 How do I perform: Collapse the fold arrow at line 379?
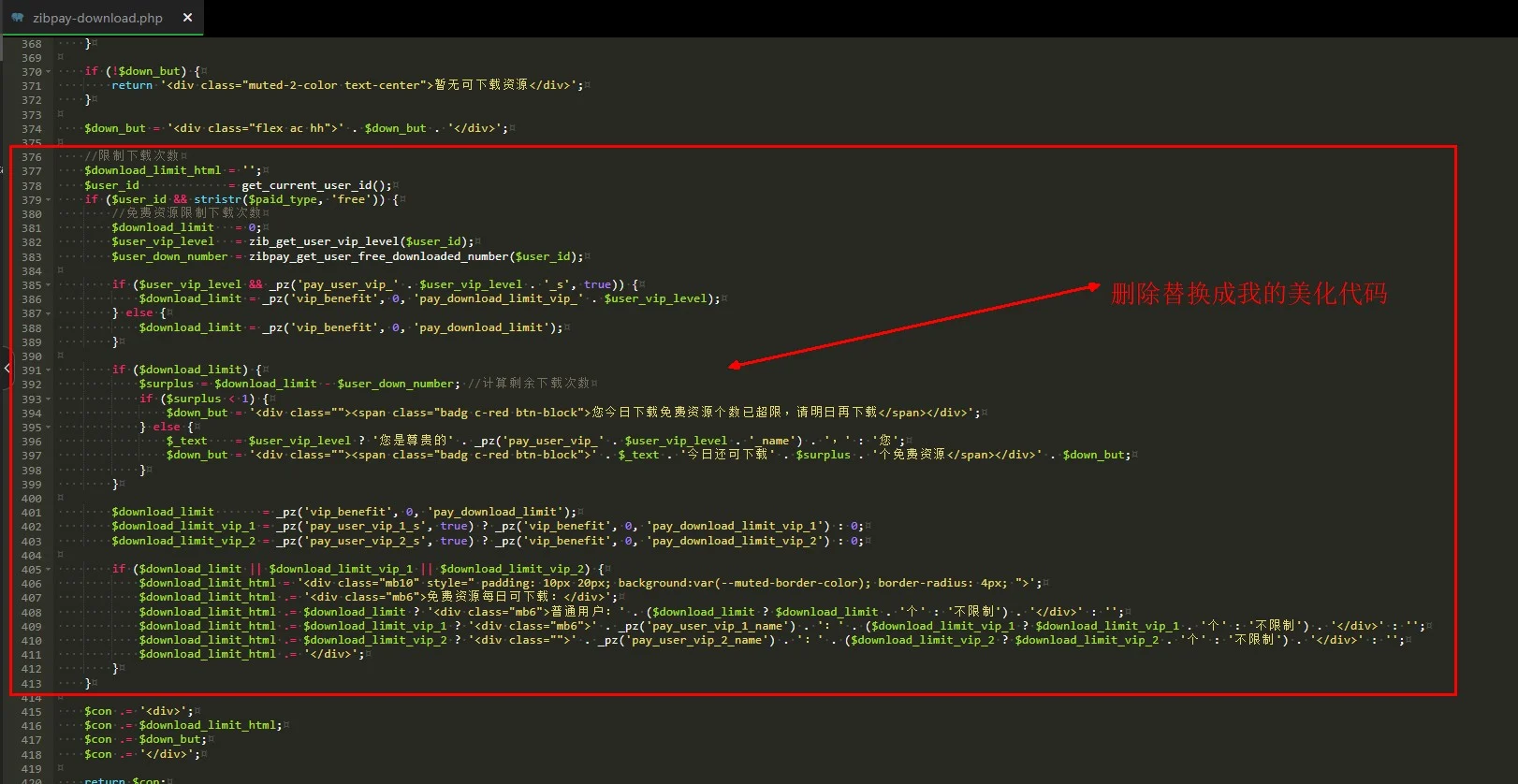pyautogui.click(x=49, y=200)
